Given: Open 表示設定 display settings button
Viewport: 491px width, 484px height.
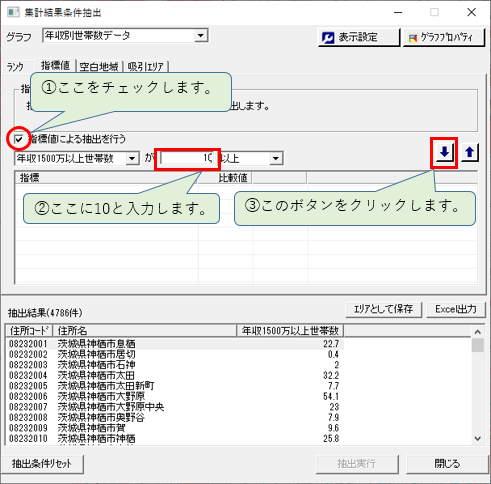Looking at the screenshot, I should point(359,38).
